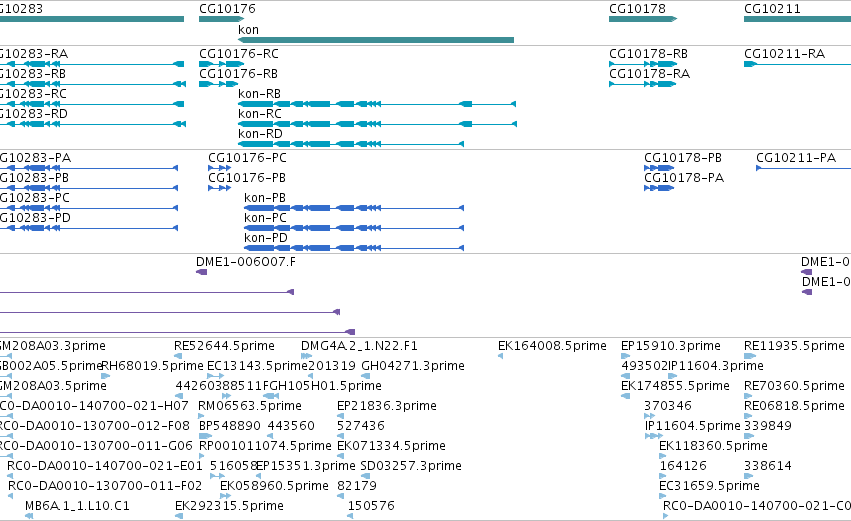This screenshot has height=521, width=851.
Task: Select EST RE52644.5prime
Action: pos(224,346)
